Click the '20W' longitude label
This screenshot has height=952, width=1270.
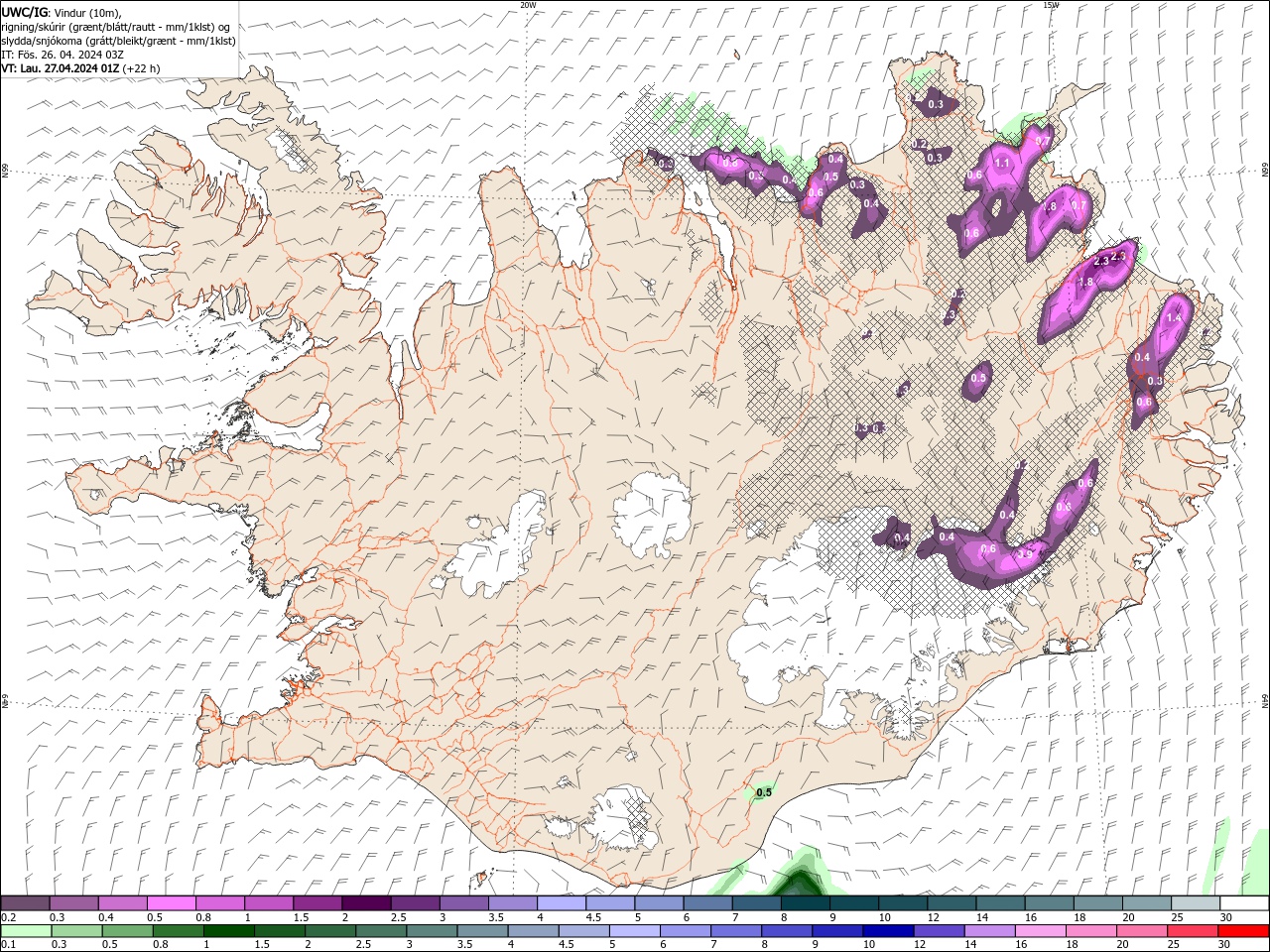pyautogui.click(x=528, y=5)
